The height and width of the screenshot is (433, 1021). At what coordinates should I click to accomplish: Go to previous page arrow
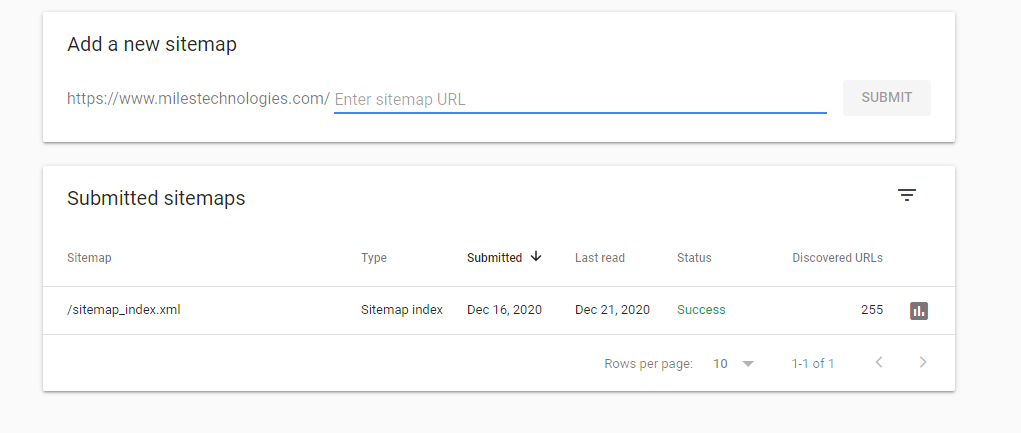tap(879, 362)
